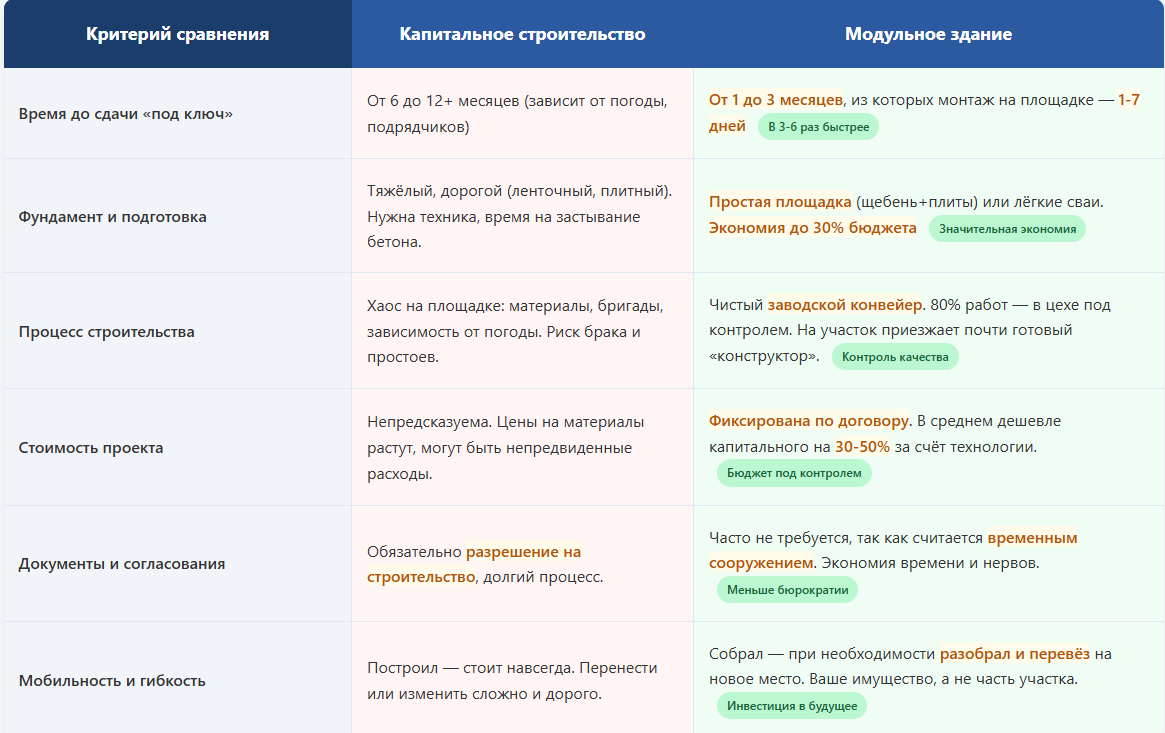This screenshot has width=1165, height=733.
Task: Click the 'Меньше бюрократии' badge
Action: tap(787, 590)
